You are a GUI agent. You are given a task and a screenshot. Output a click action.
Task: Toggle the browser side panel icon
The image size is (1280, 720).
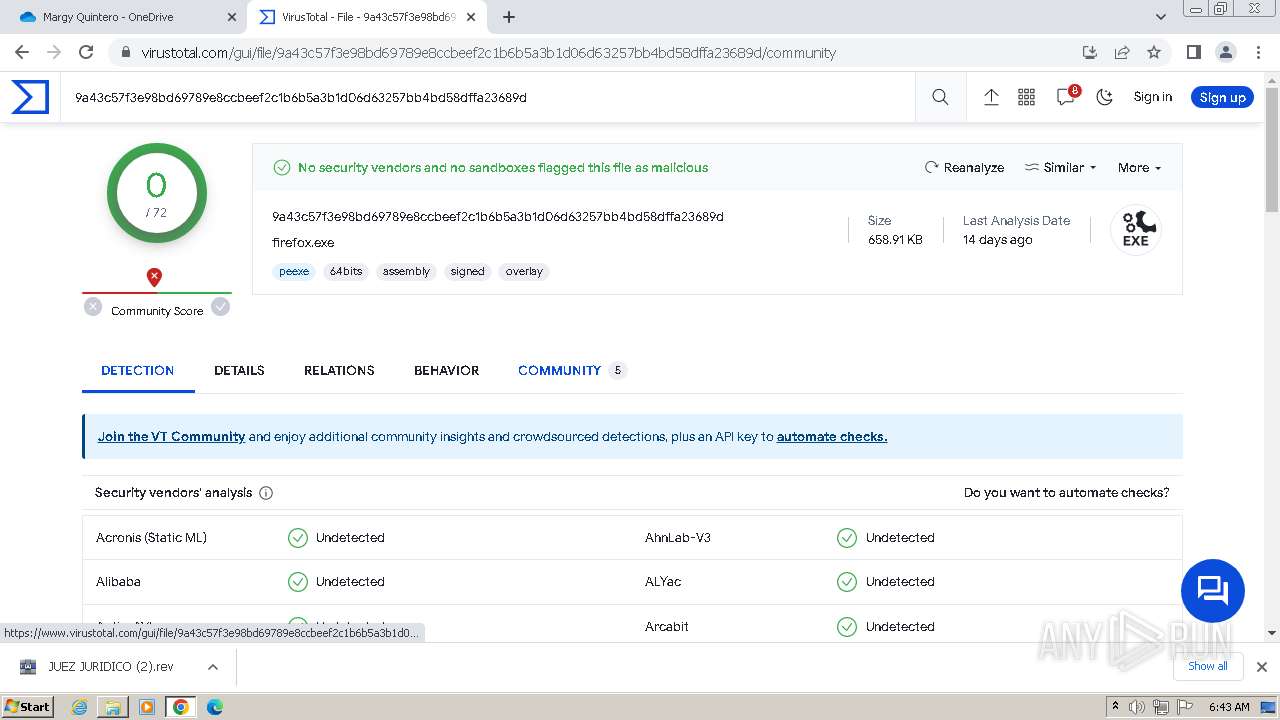(x=1194, y=53)
